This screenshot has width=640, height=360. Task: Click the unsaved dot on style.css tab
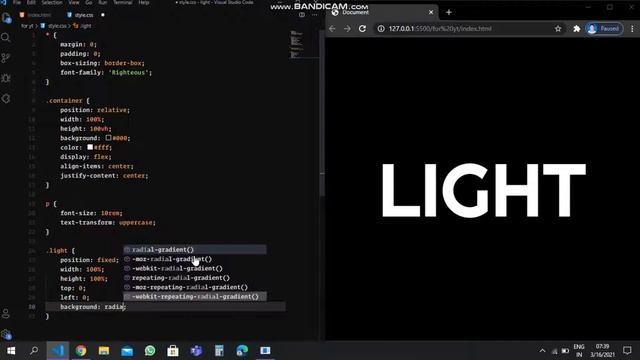[102, 15]
